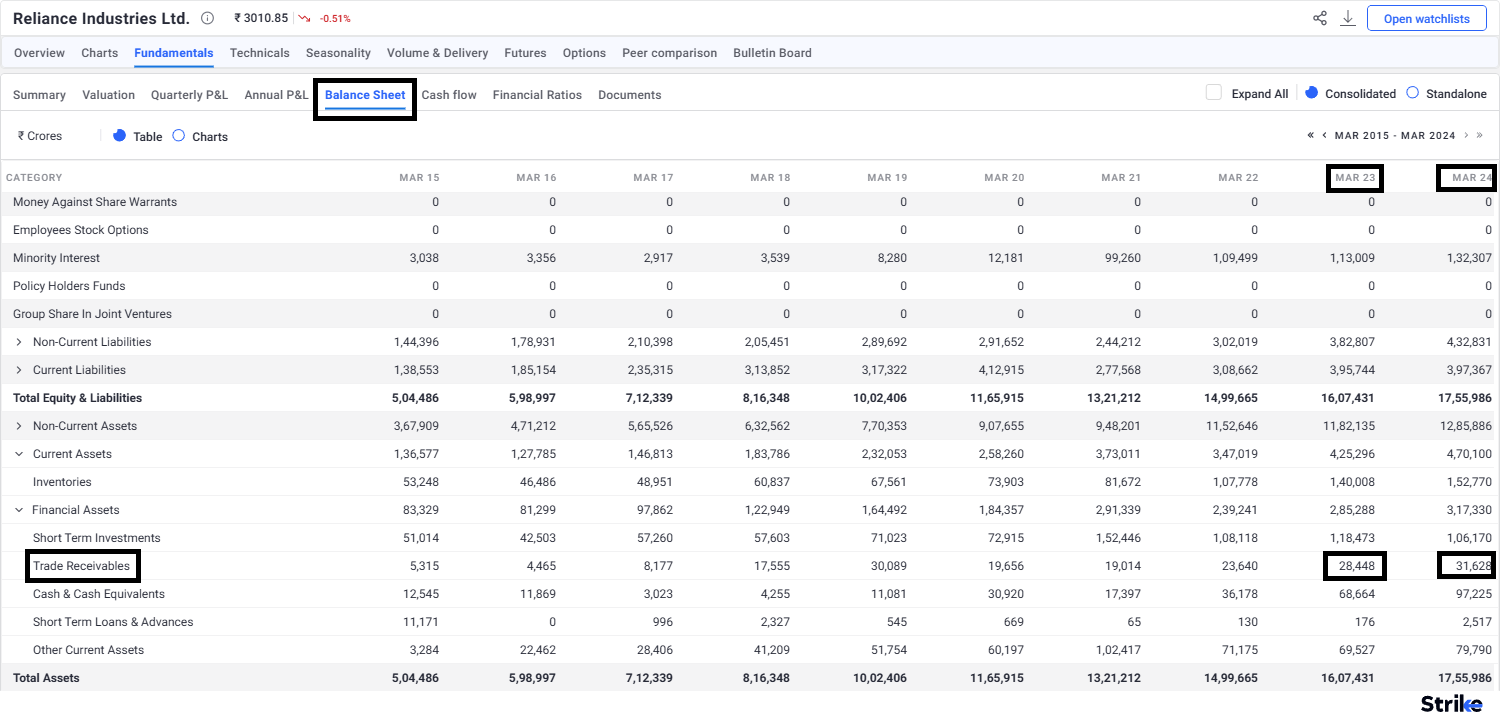
Task: Click the download icon at top right
Action: [1348, 18]
